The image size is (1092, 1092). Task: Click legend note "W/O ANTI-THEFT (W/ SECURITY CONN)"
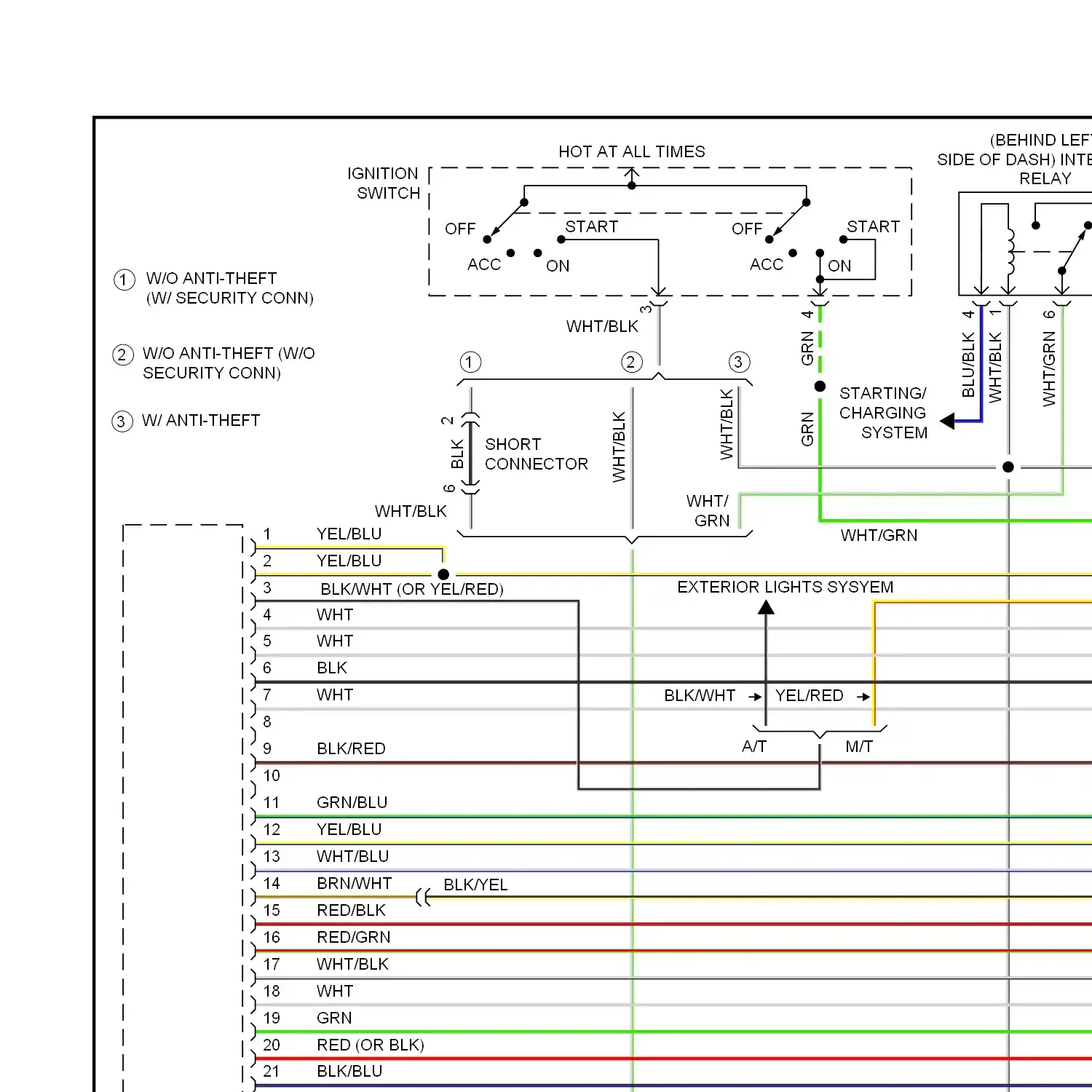[x=229, y=288]
